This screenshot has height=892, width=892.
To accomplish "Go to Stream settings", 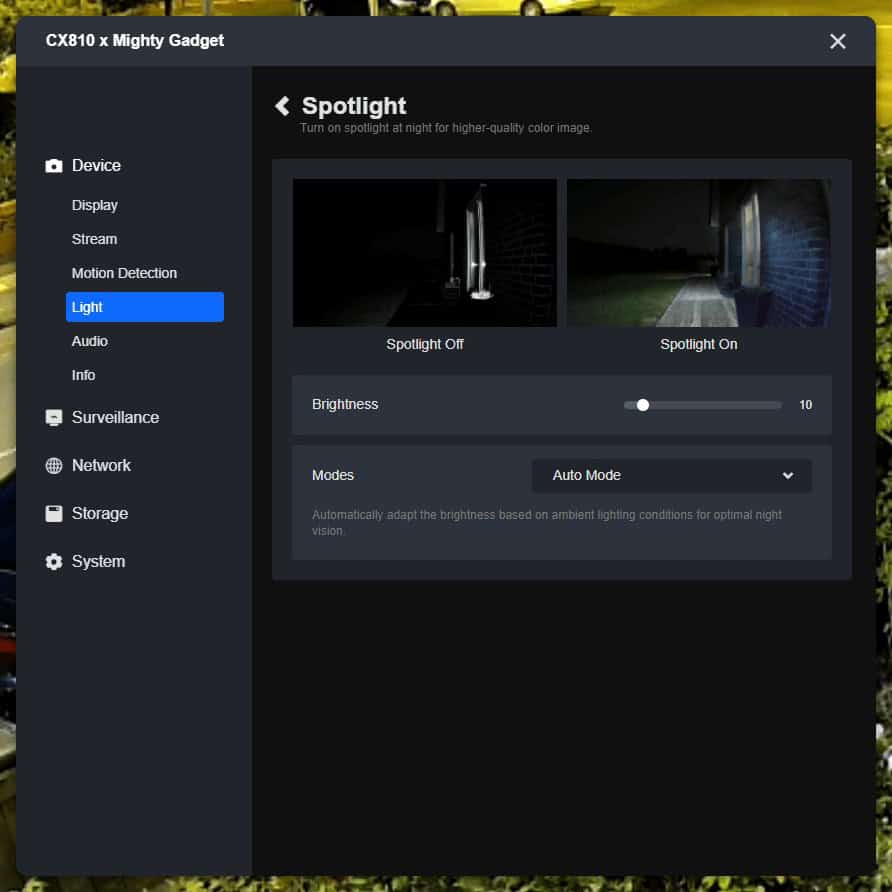I will coord(94,239).
